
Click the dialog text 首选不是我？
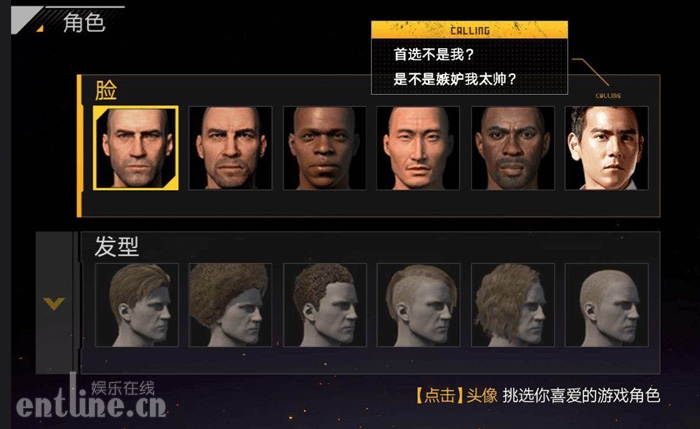pos(433,54)
